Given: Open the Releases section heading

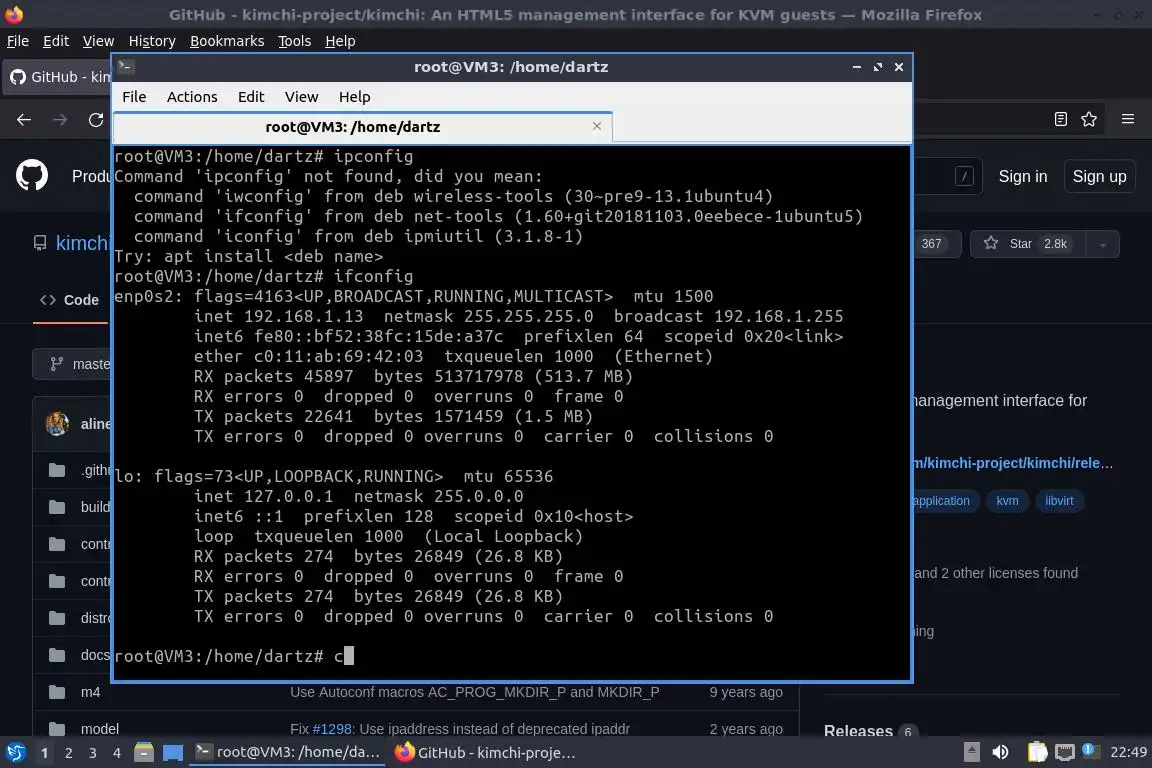Looking at the screenshot, I should [x=858, y=731].
